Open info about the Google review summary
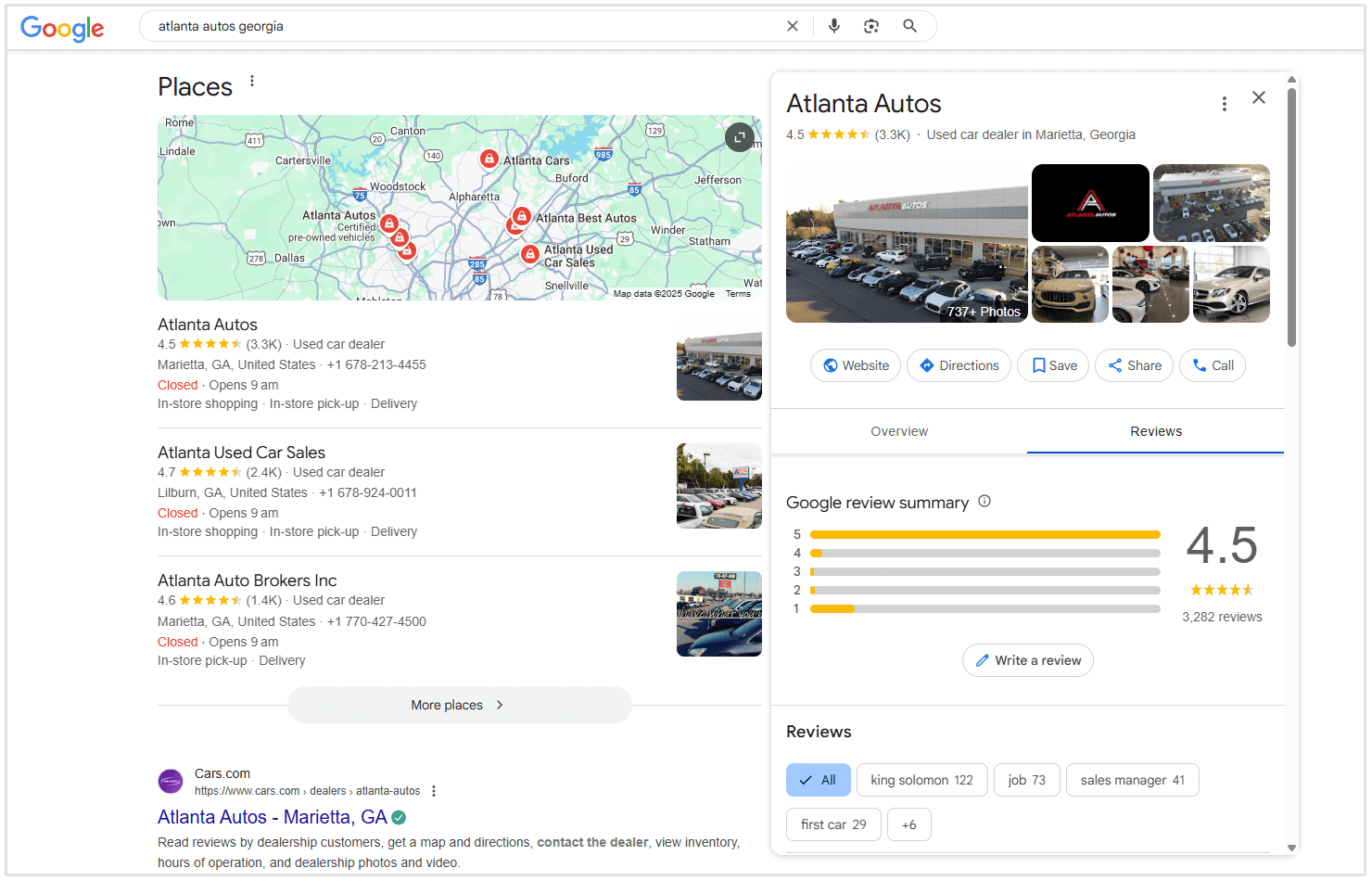1372x881 pixels. pos(985,502)
